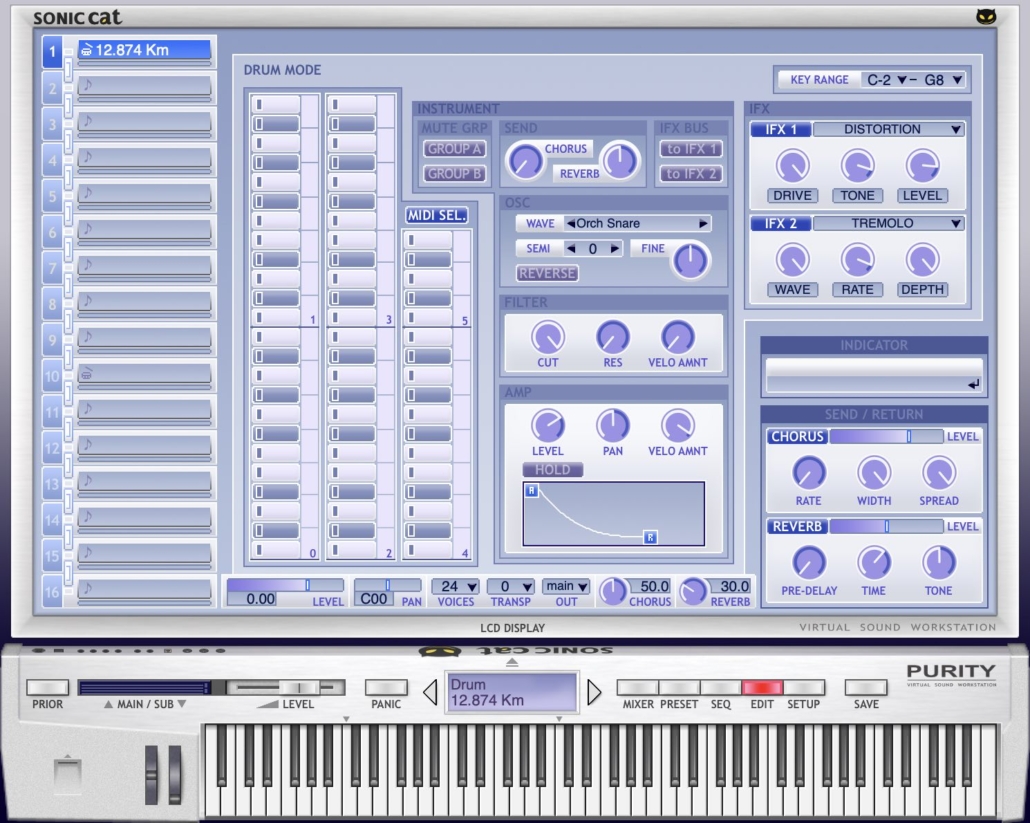Enable GROUP A in the Mute Grp section

[x=455, y=150]
